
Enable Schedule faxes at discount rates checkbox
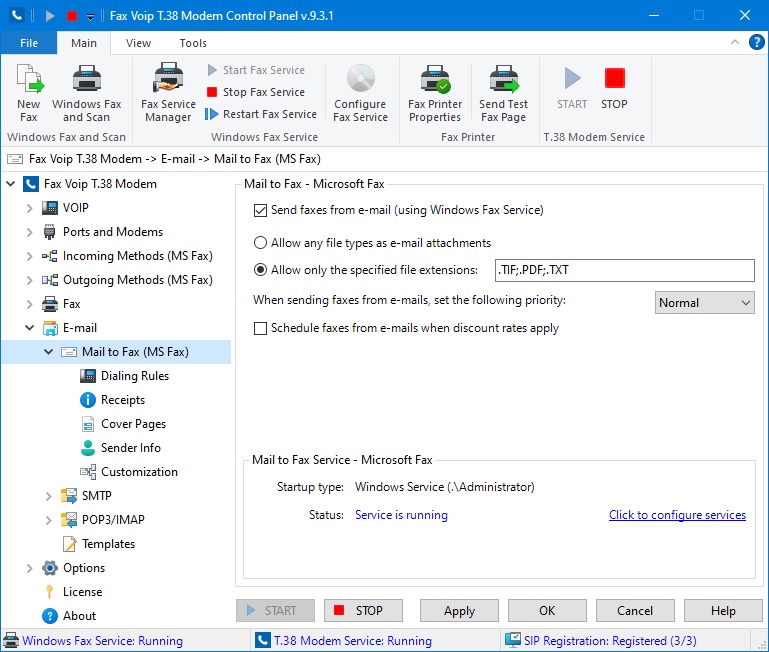pos(260,328)
